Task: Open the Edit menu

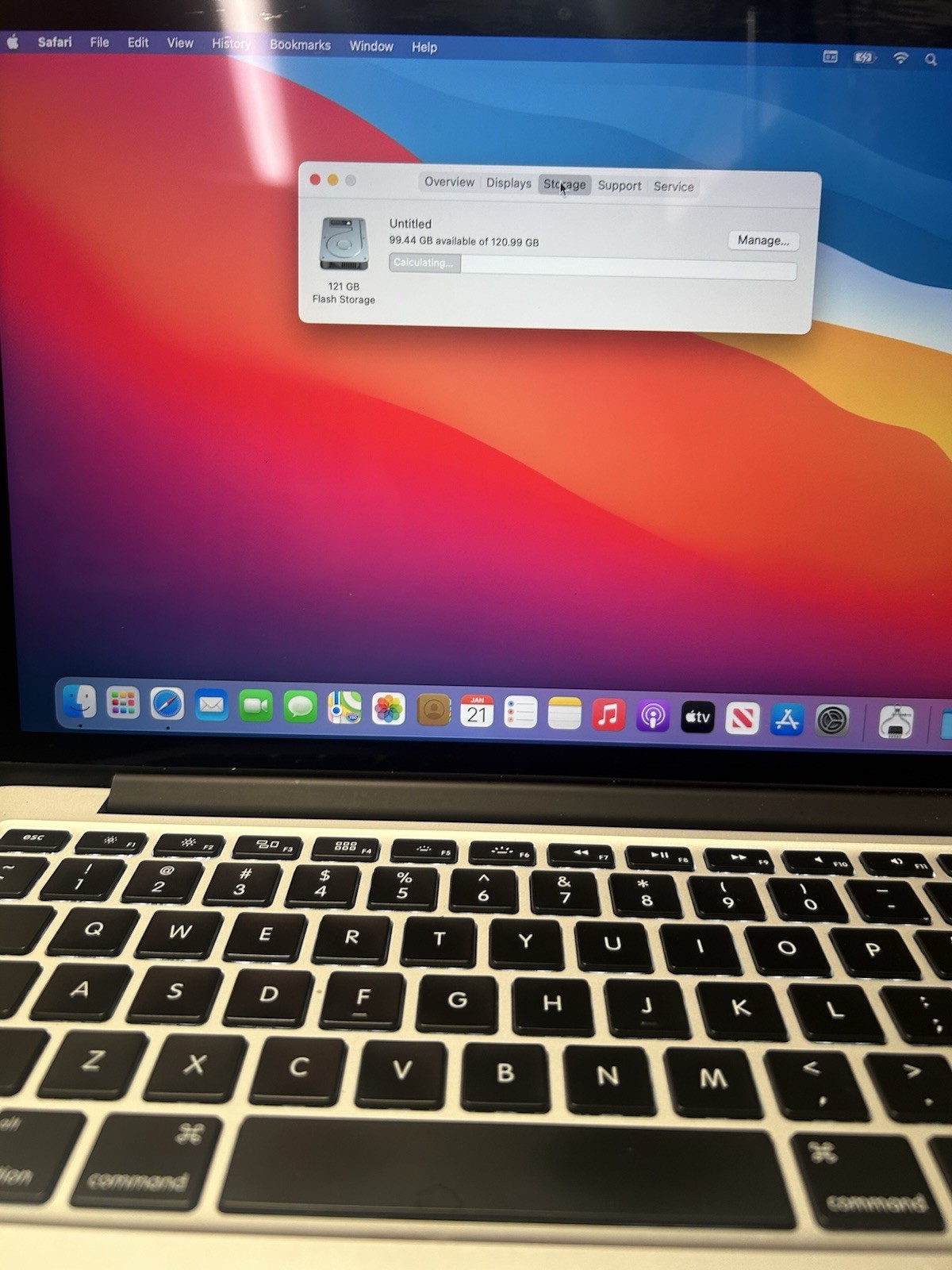Action: (x=138, y=43)
